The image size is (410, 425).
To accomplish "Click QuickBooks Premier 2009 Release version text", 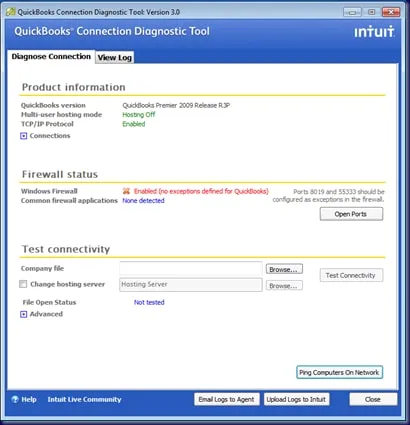I will point(176,105).
